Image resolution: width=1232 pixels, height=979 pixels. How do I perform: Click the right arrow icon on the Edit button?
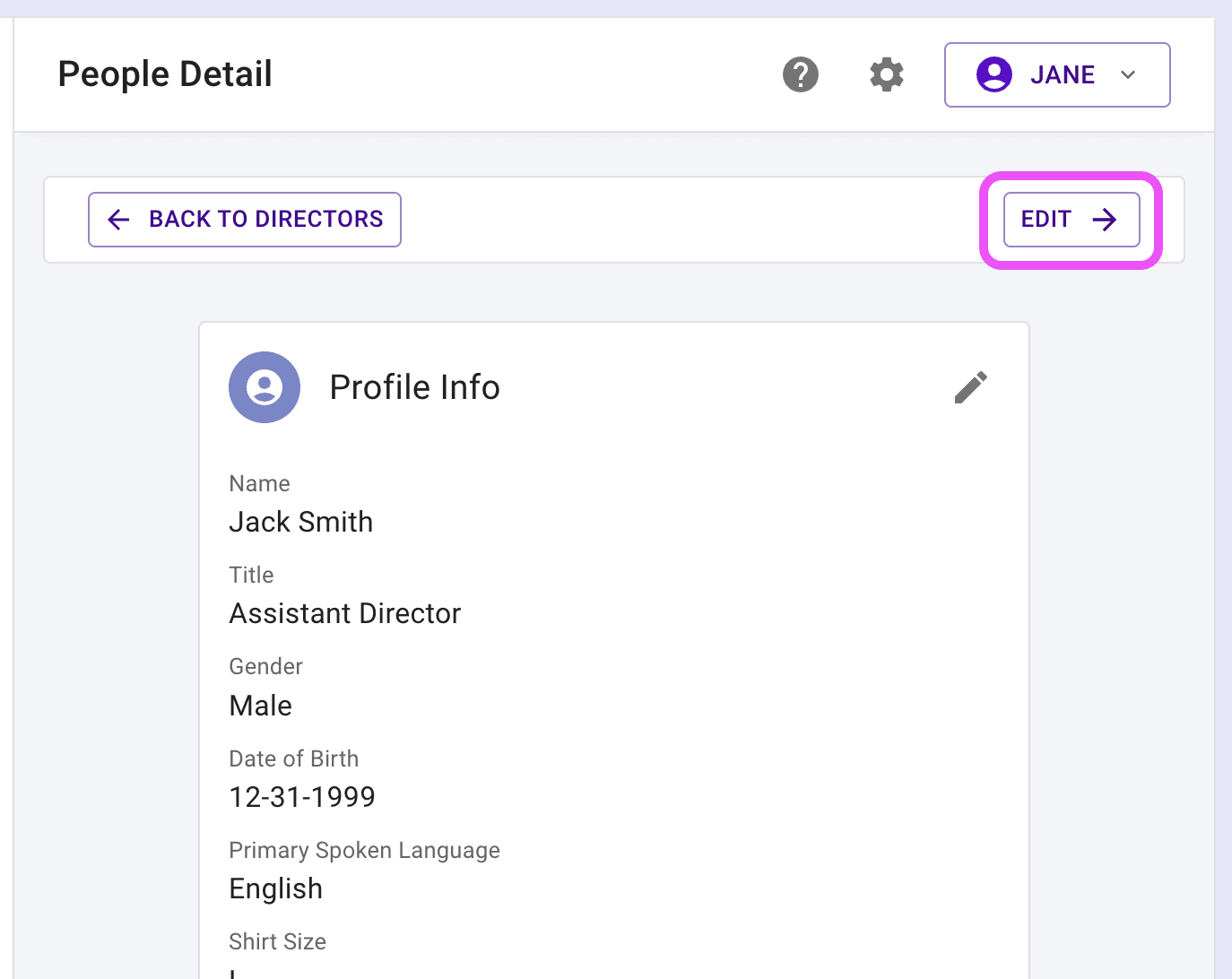pyautogui.click(x=1105, y=220)
